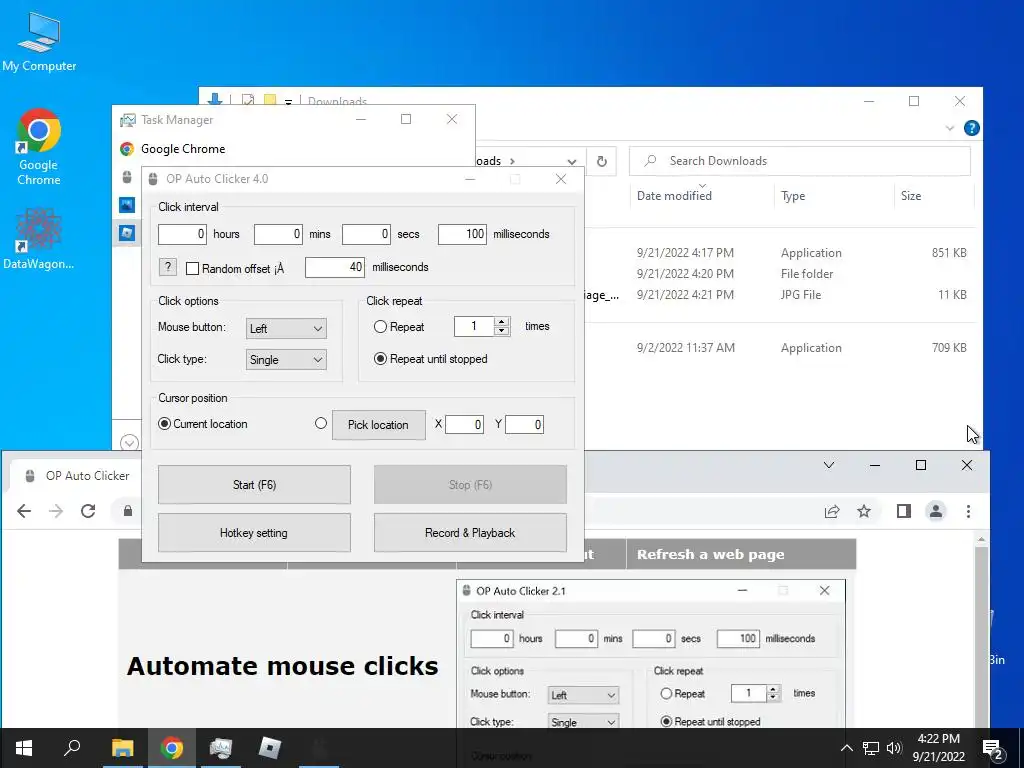Click Chrome's back arrow
This screenshot has width=1024, height=768.
24,511
